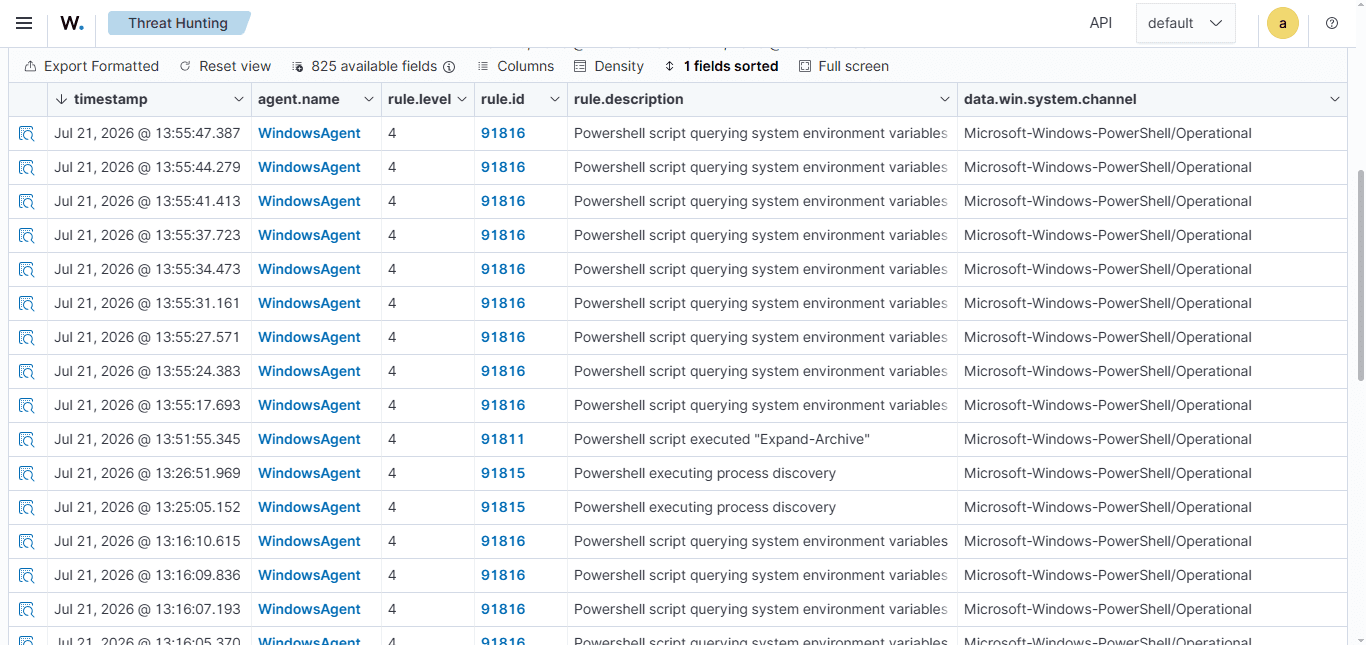Screen dimensions: 1366x645
Task: Click info icon beside available fields
Action: [x=449, y=66]
